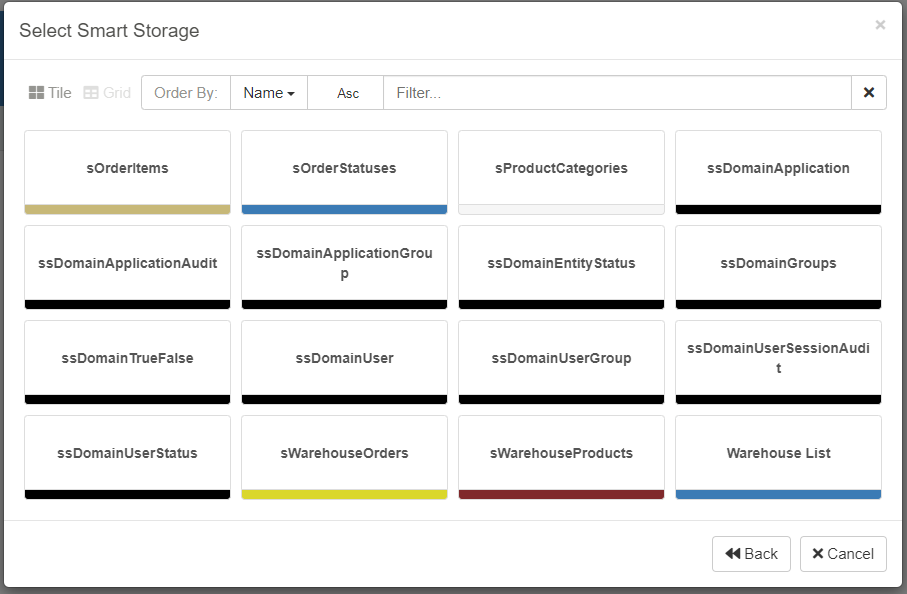Image resolution: width=907 pixels, height=594 pixels.
Task: Select the sWarehouseProducts tile
Action: (561, 454)
